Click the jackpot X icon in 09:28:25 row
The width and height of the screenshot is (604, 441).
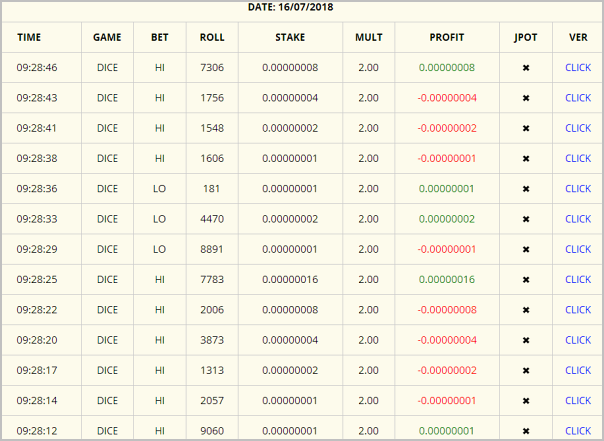click(526, 280)
